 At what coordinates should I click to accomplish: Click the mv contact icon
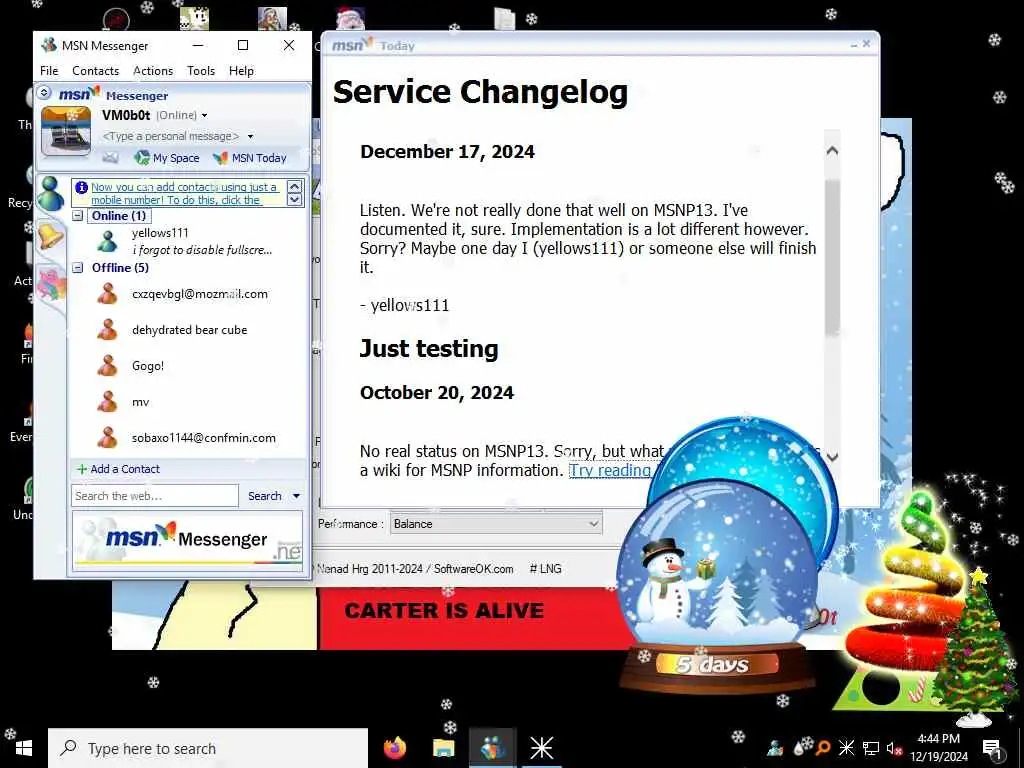[x=108, y=402]
